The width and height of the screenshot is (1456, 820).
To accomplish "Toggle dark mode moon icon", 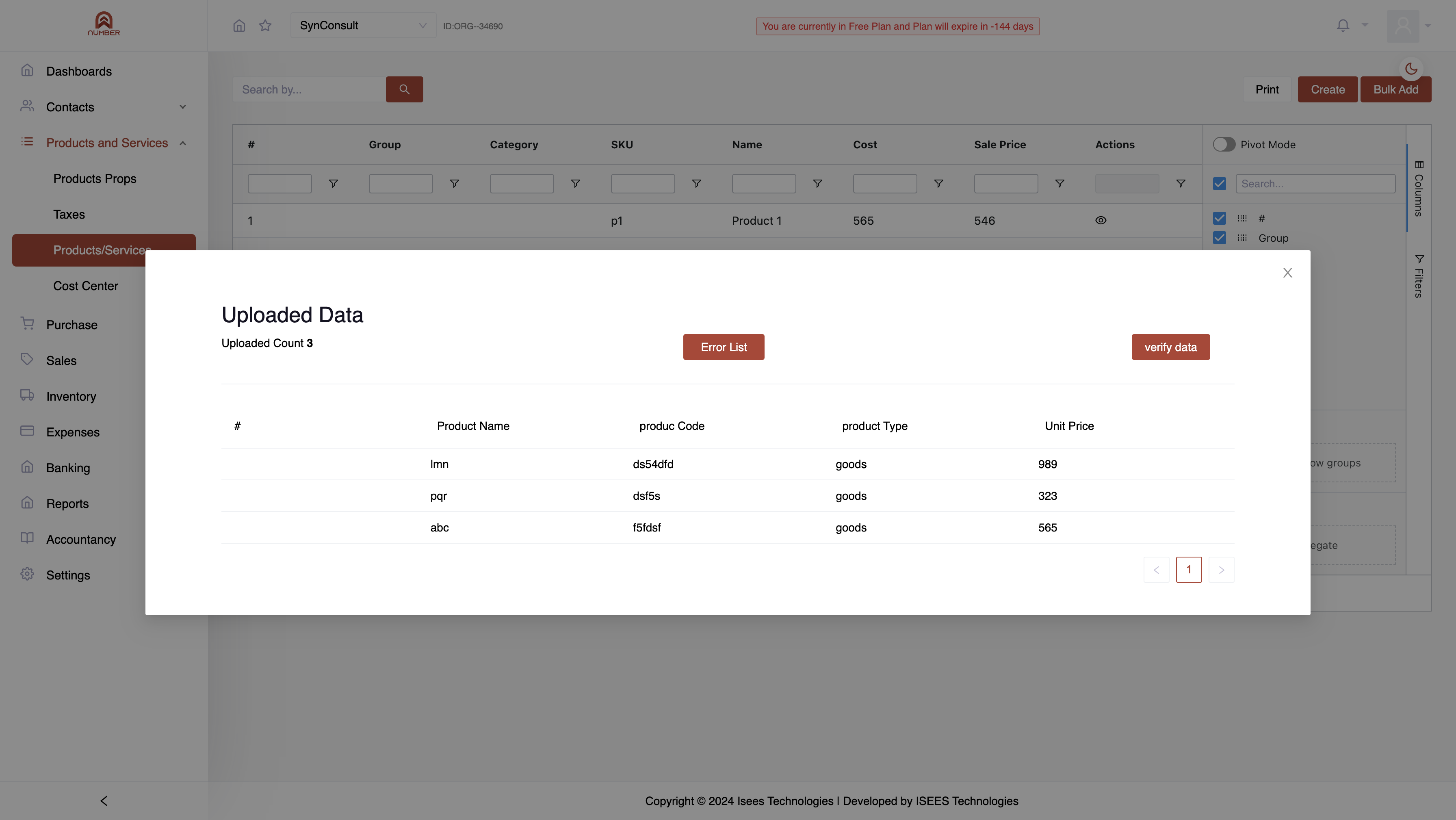I will [x=1411, y=68].
